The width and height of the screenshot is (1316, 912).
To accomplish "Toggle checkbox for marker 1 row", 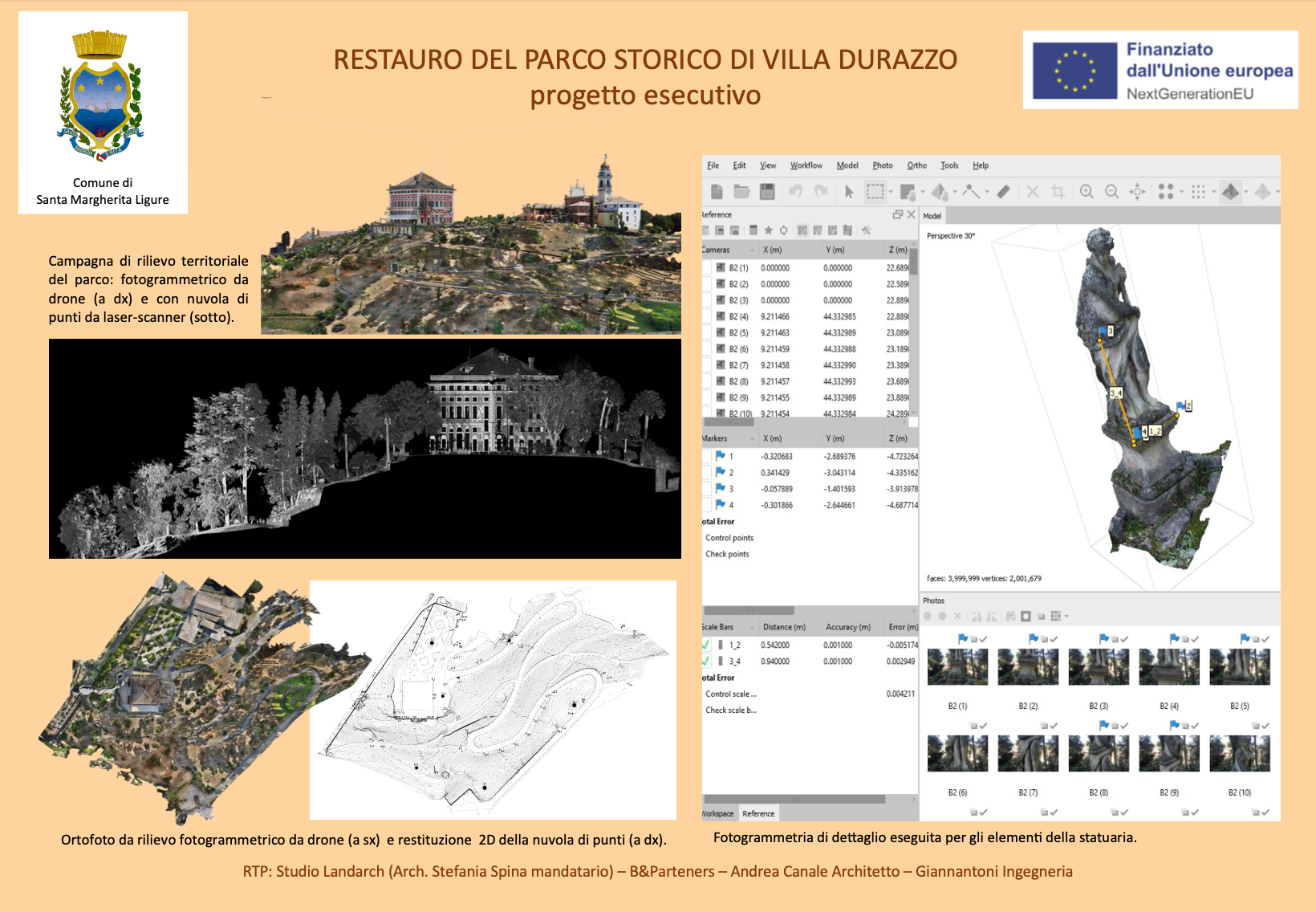I will [707, 456].
